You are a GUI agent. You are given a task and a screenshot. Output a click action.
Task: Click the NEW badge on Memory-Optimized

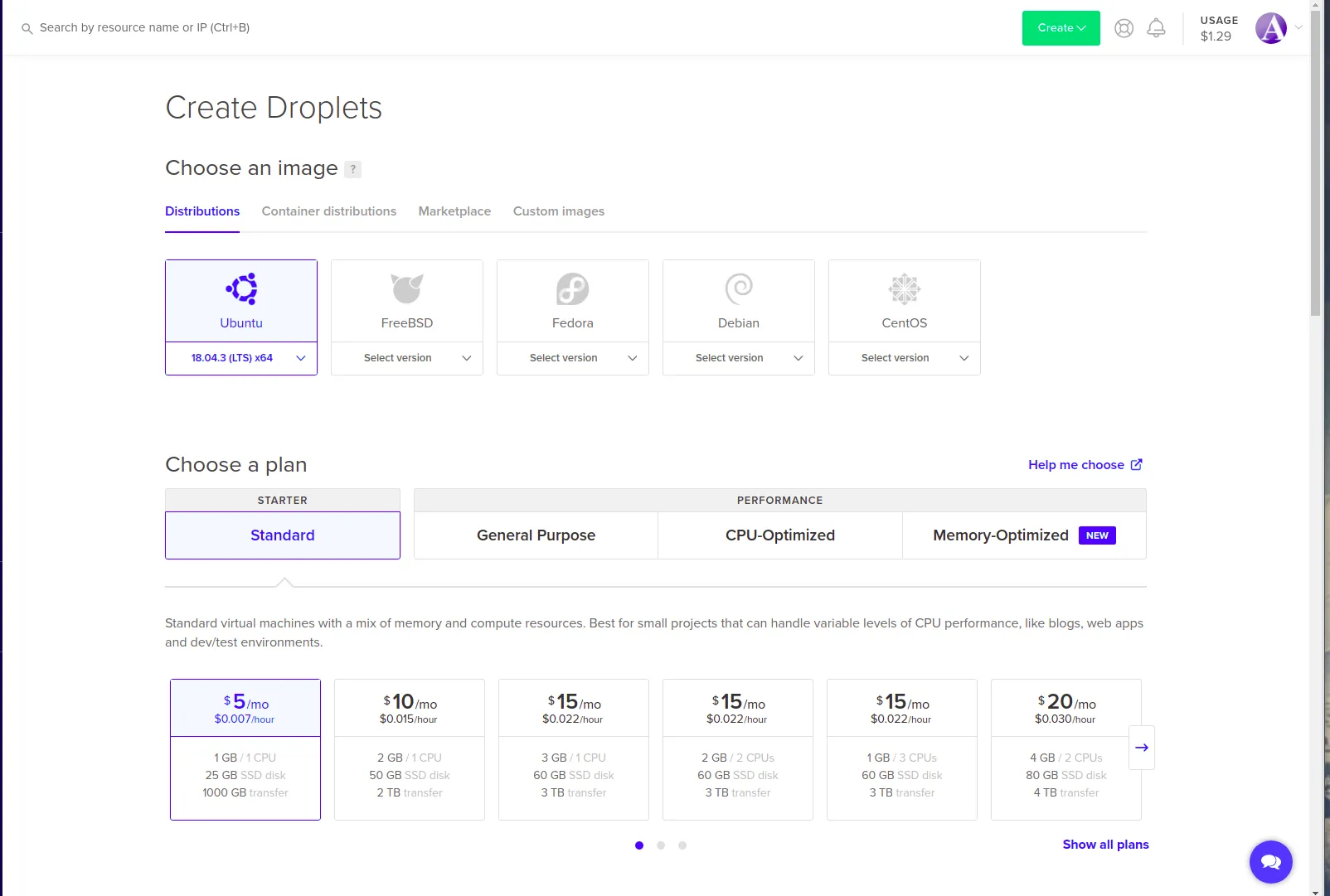pos(1097,535)
